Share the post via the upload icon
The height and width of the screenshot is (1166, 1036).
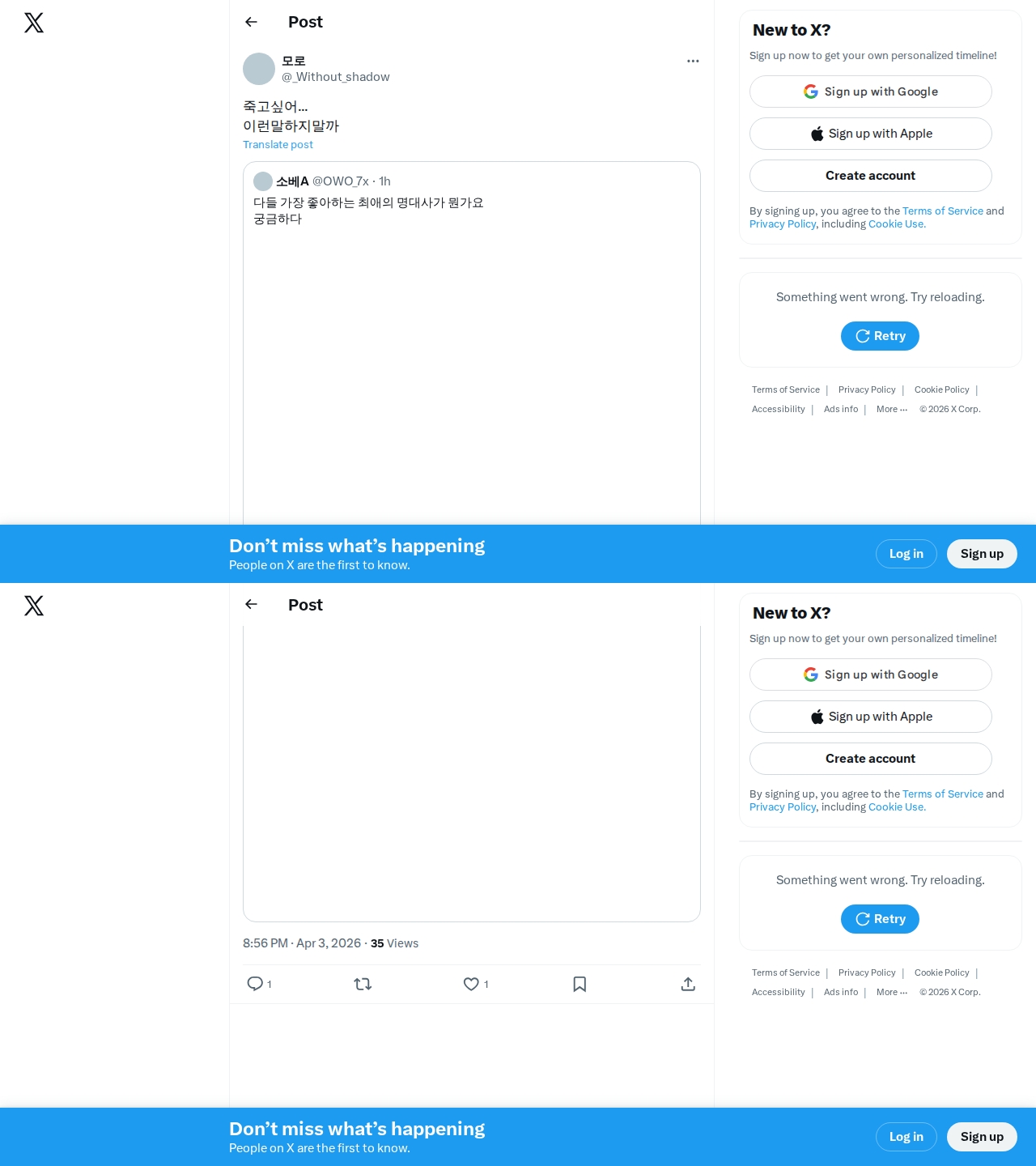click(x=688, y=984)
